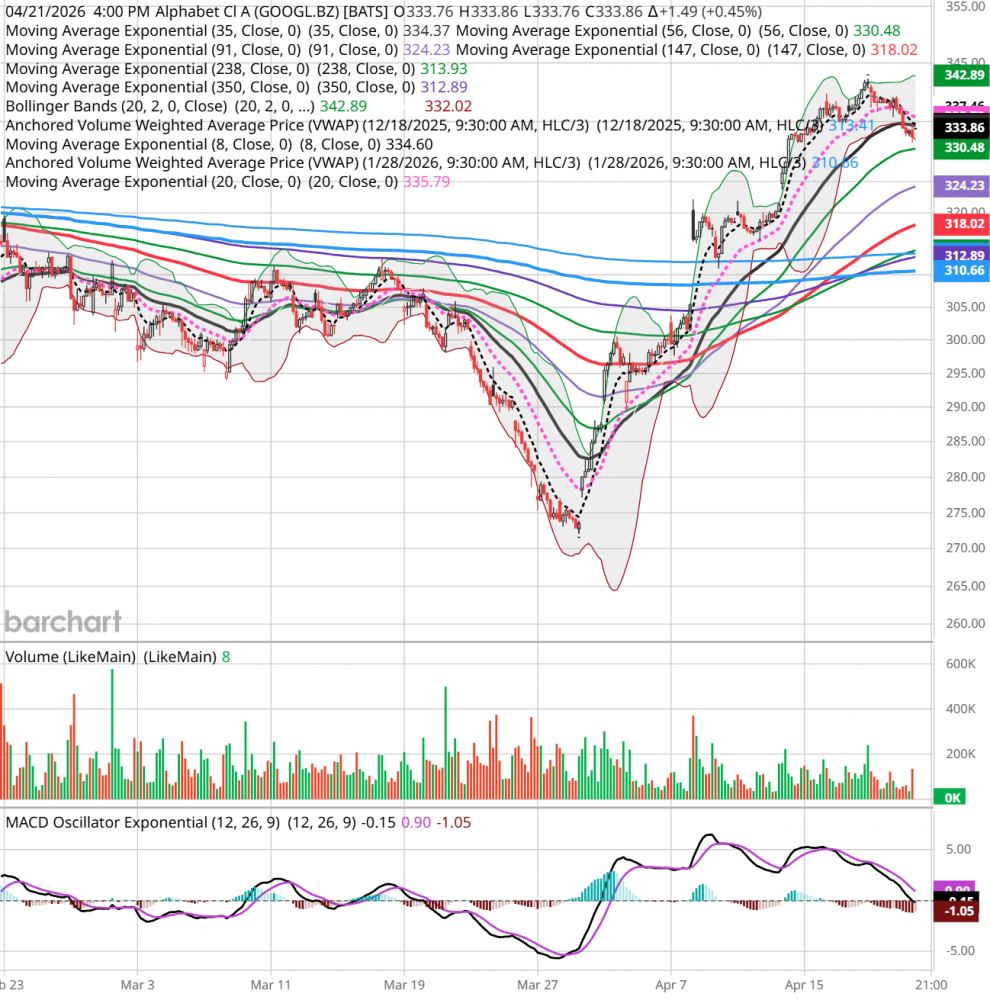Click the 'Mar 11' date on time axis
990x1000 pixels.
[270, 985]
